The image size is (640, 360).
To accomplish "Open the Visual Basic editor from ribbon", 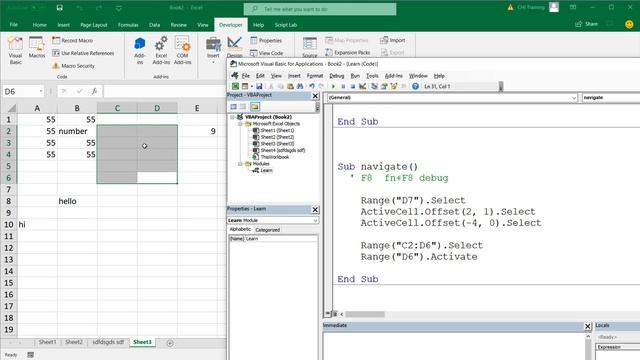I will click(x=15, y=51).
